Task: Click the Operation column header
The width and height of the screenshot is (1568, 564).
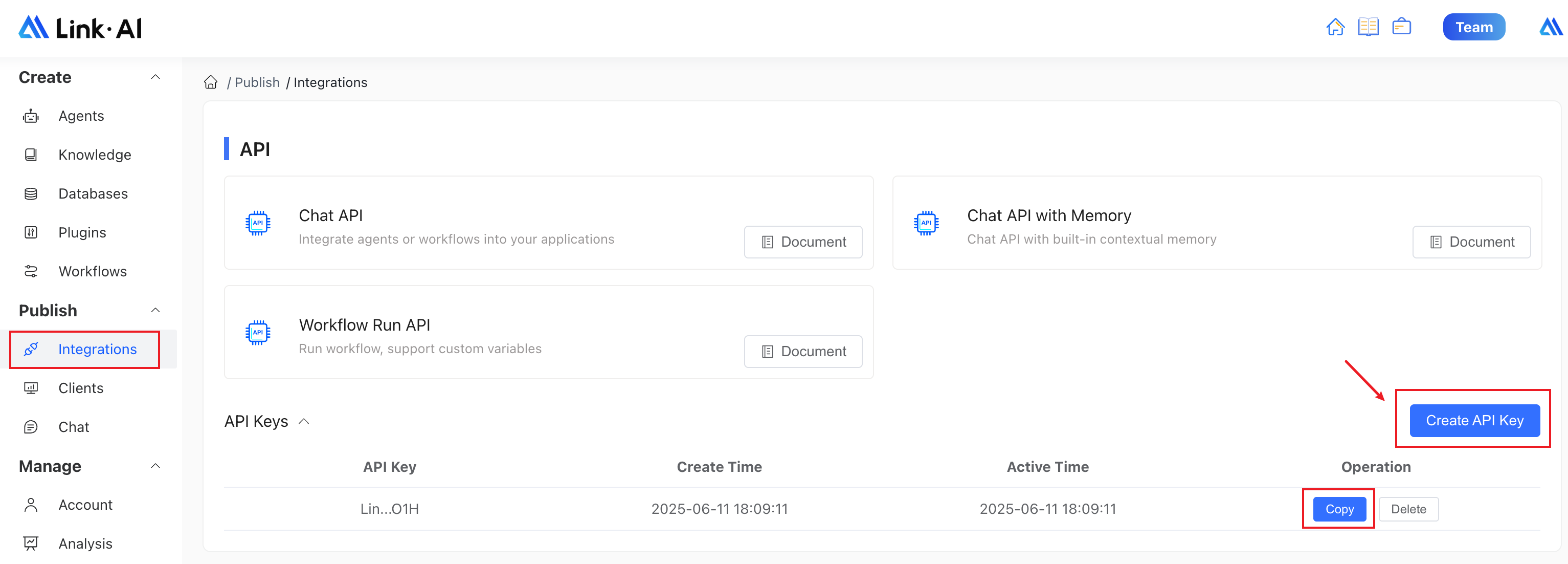Action: point(1376,467)
